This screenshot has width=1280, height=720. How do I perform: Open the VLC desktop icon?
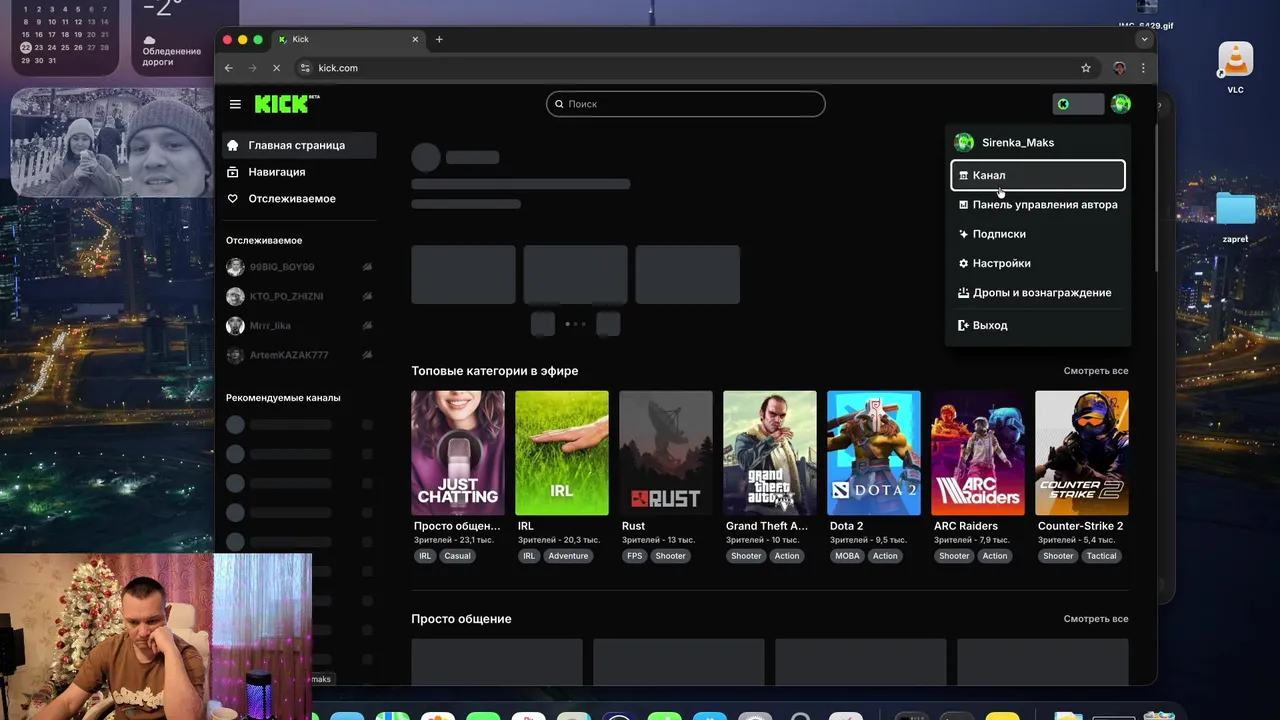coord(1235,67)
